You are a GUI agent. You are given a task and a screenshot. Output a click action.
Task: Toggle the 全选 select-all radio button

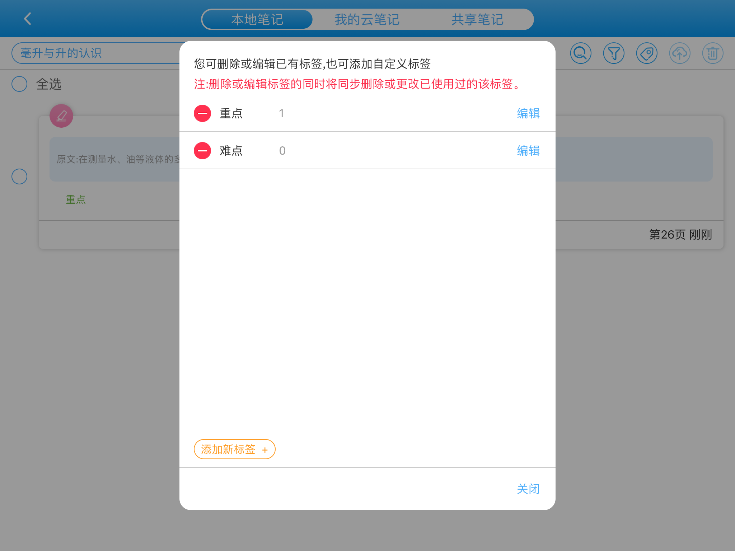(x=19, y=84)
